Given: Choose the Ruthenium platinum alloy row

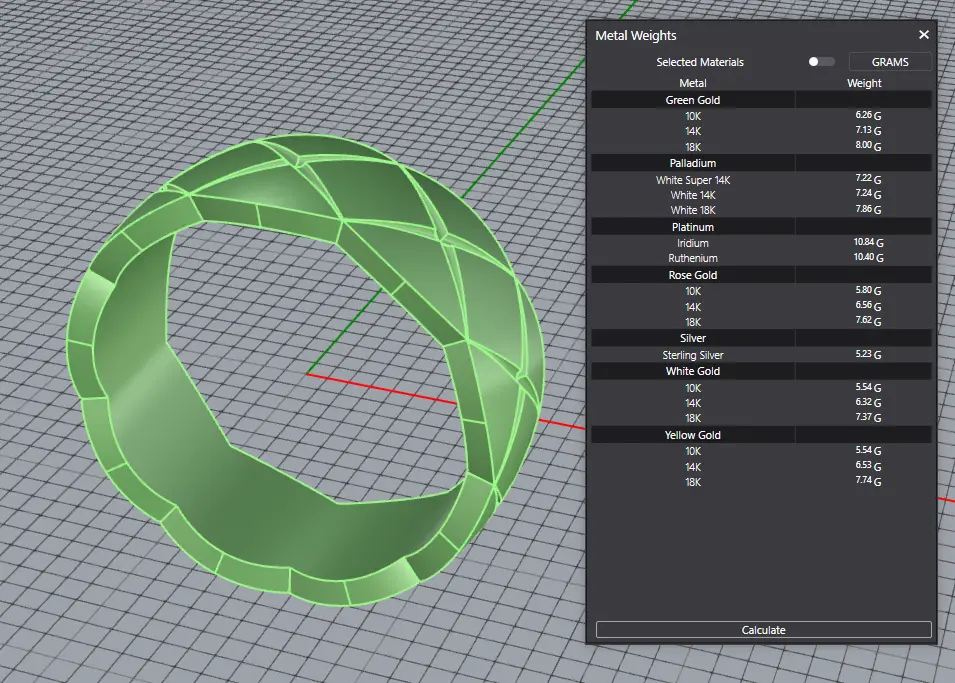Looking at the screenshot, I should point(693,258).
